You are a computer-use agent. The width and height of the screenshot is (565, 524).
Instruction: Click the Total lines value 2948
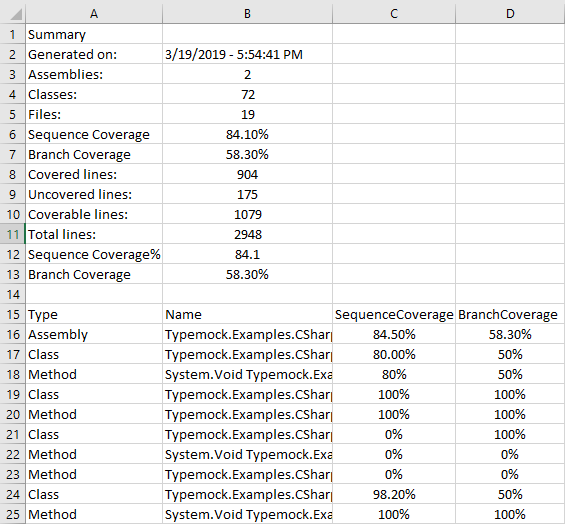pos(247,234)
